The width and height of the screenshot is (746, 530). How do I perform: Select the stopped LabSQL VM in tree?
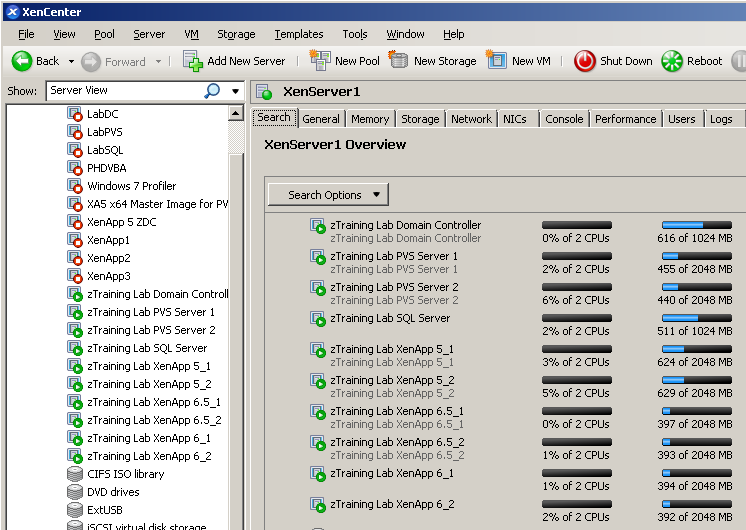click(x=104, y=150)
